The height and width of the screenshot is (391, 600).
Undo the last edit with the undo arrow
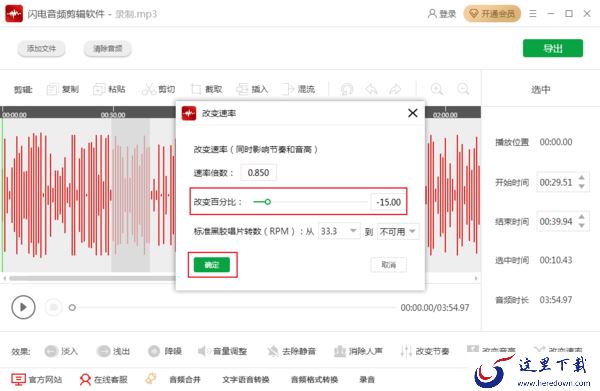click(x=371, y=89)
